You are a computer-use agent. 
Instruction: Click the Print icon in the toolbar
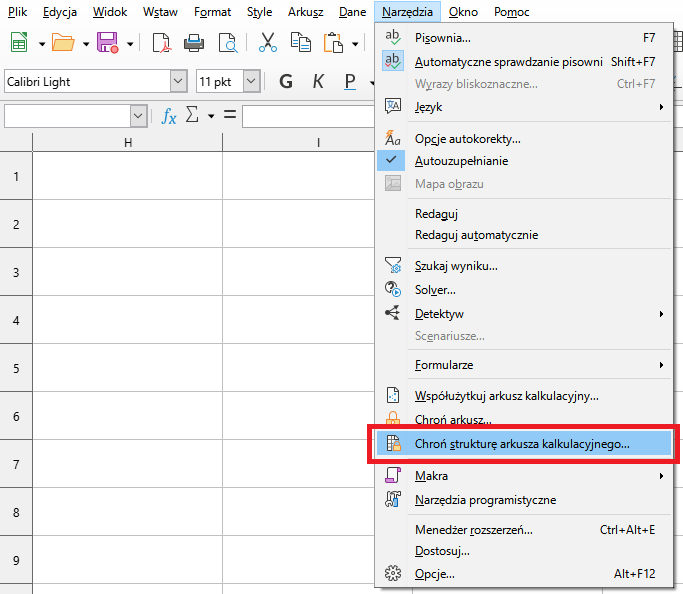point(194,43)
